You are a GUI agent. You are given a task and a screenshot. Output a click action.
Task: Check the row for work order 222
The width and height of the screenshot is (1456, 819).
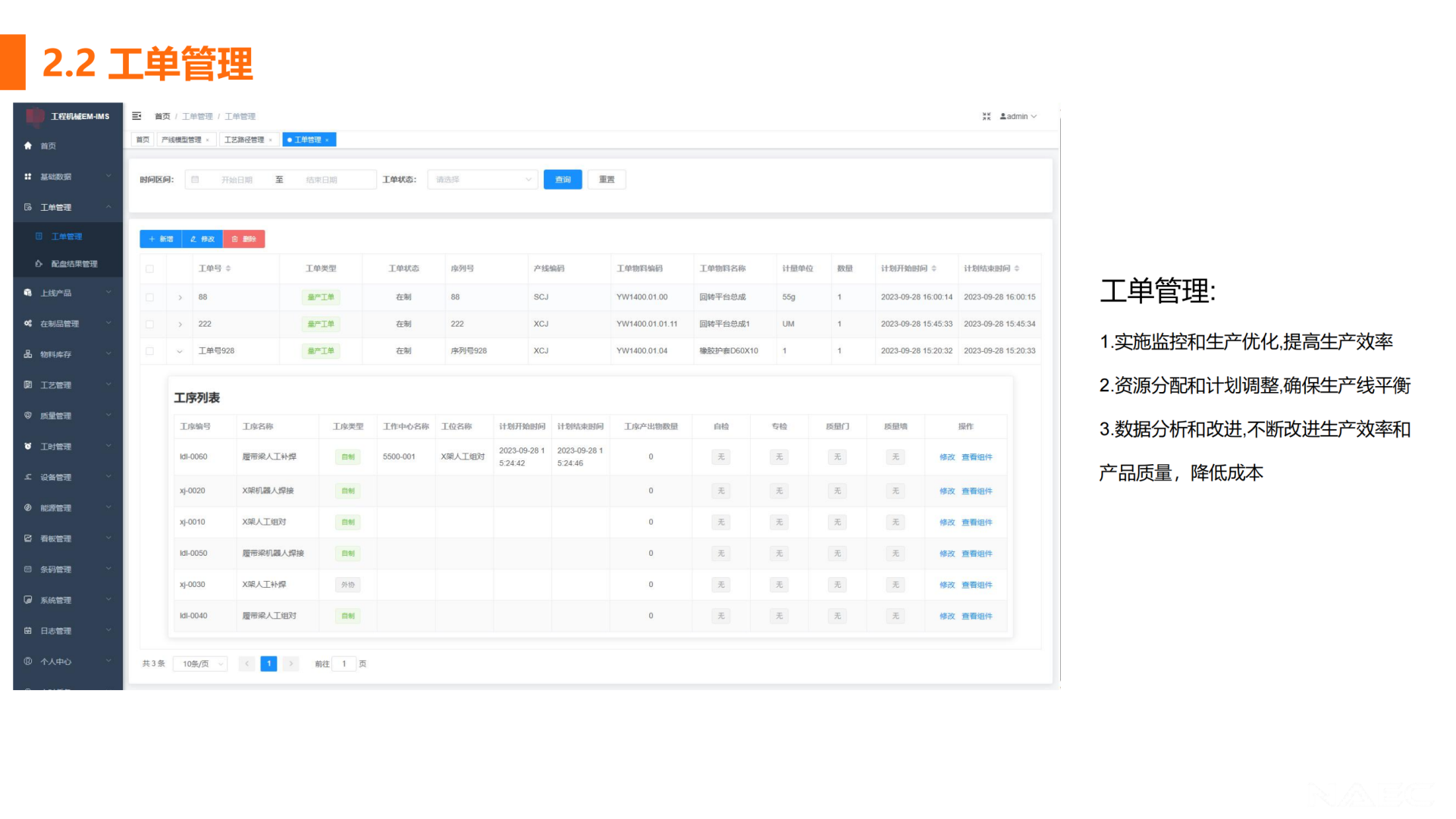tap(150, 325)
